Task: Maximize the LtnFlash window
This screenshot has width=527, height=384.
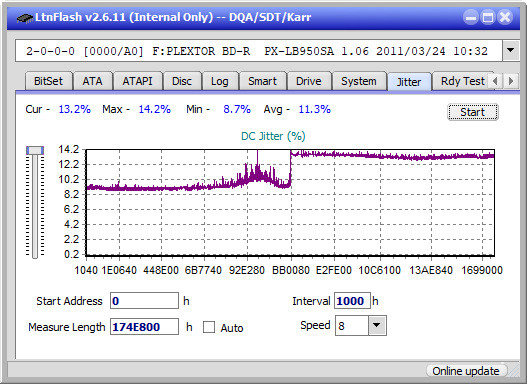Action: click(488, 17)
